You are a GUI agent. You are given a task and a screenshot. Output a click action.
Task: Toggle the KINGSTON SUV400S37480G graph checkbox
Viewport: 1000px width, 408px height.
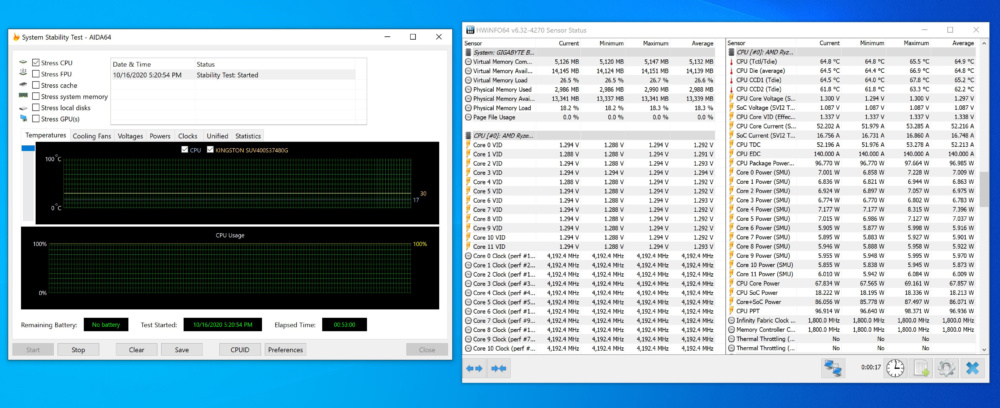210,150
